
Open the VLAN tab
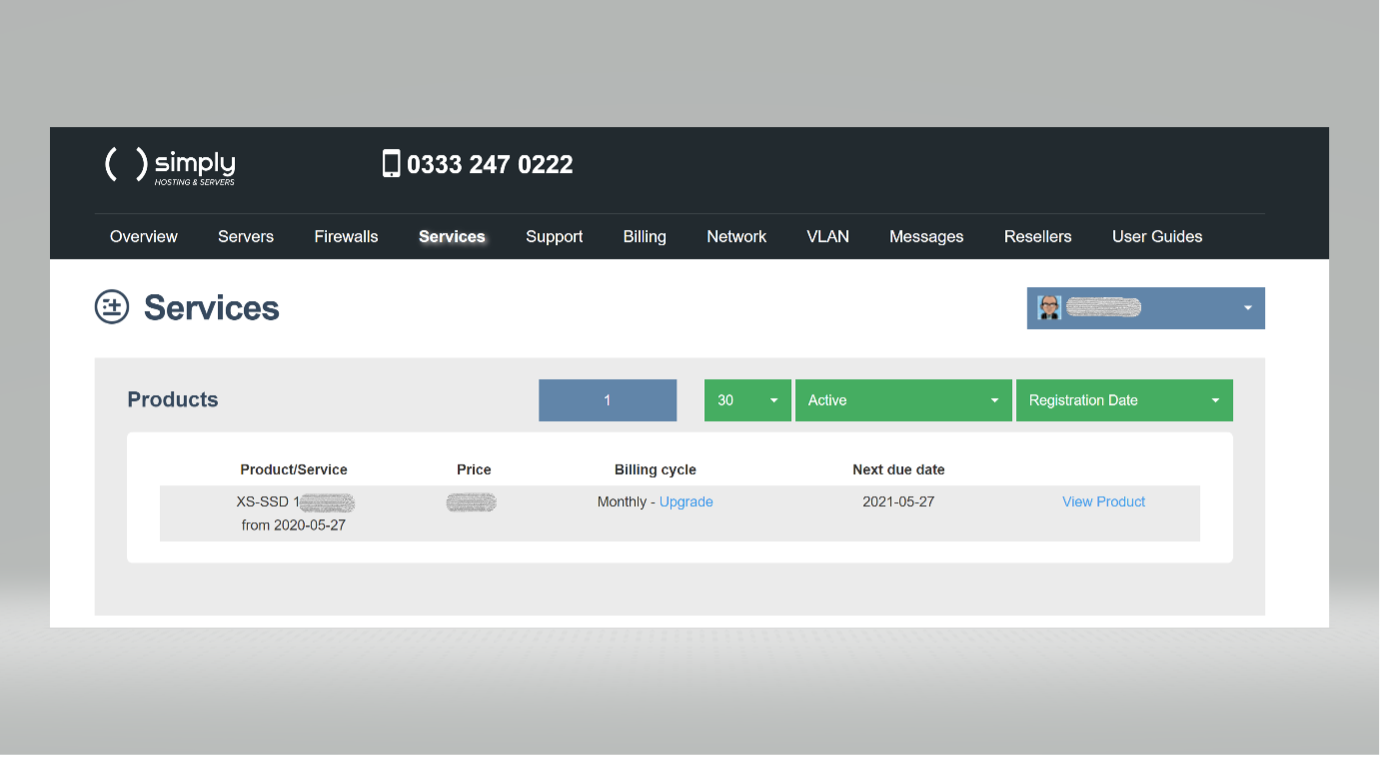(x=827, y=236)
